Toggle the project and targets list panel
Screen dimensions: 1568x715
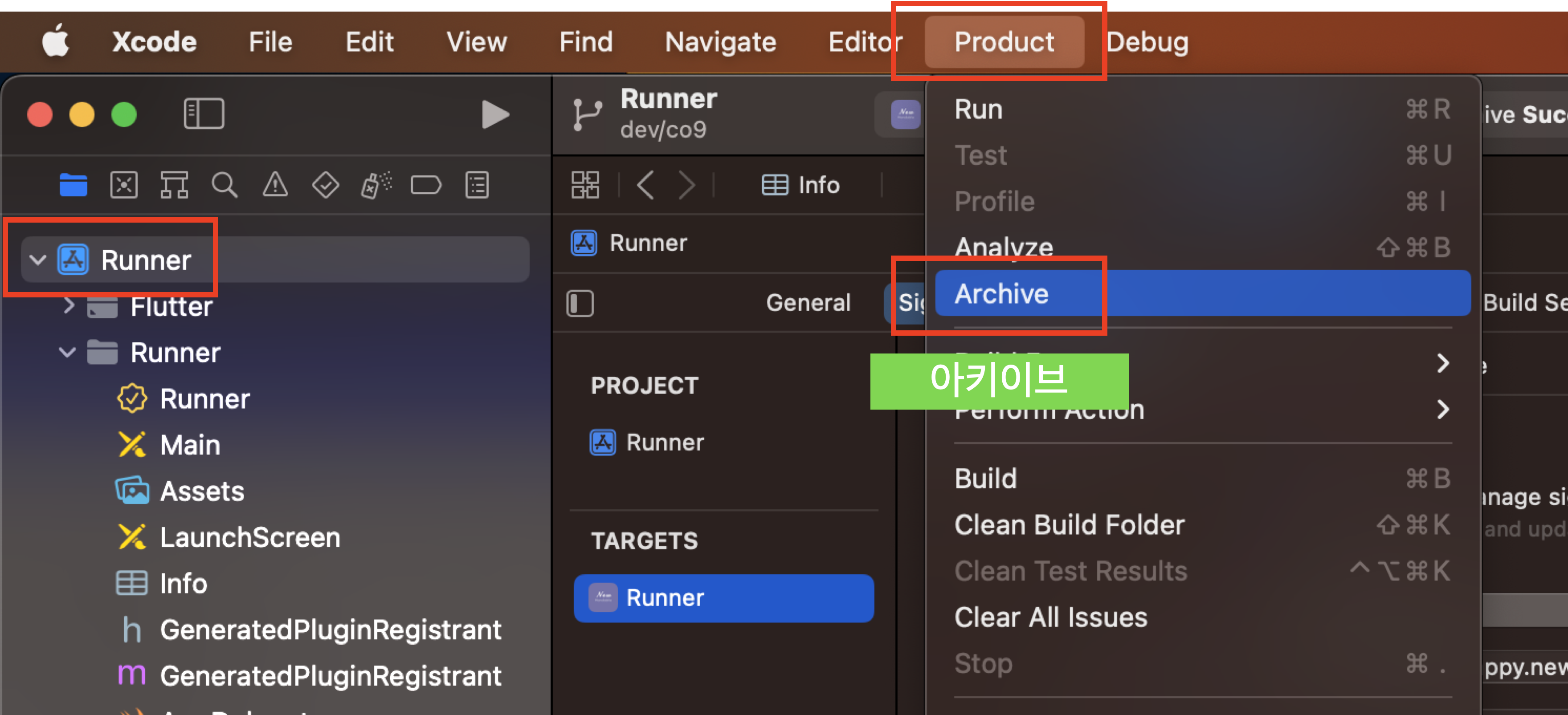(x=580, y=303)
